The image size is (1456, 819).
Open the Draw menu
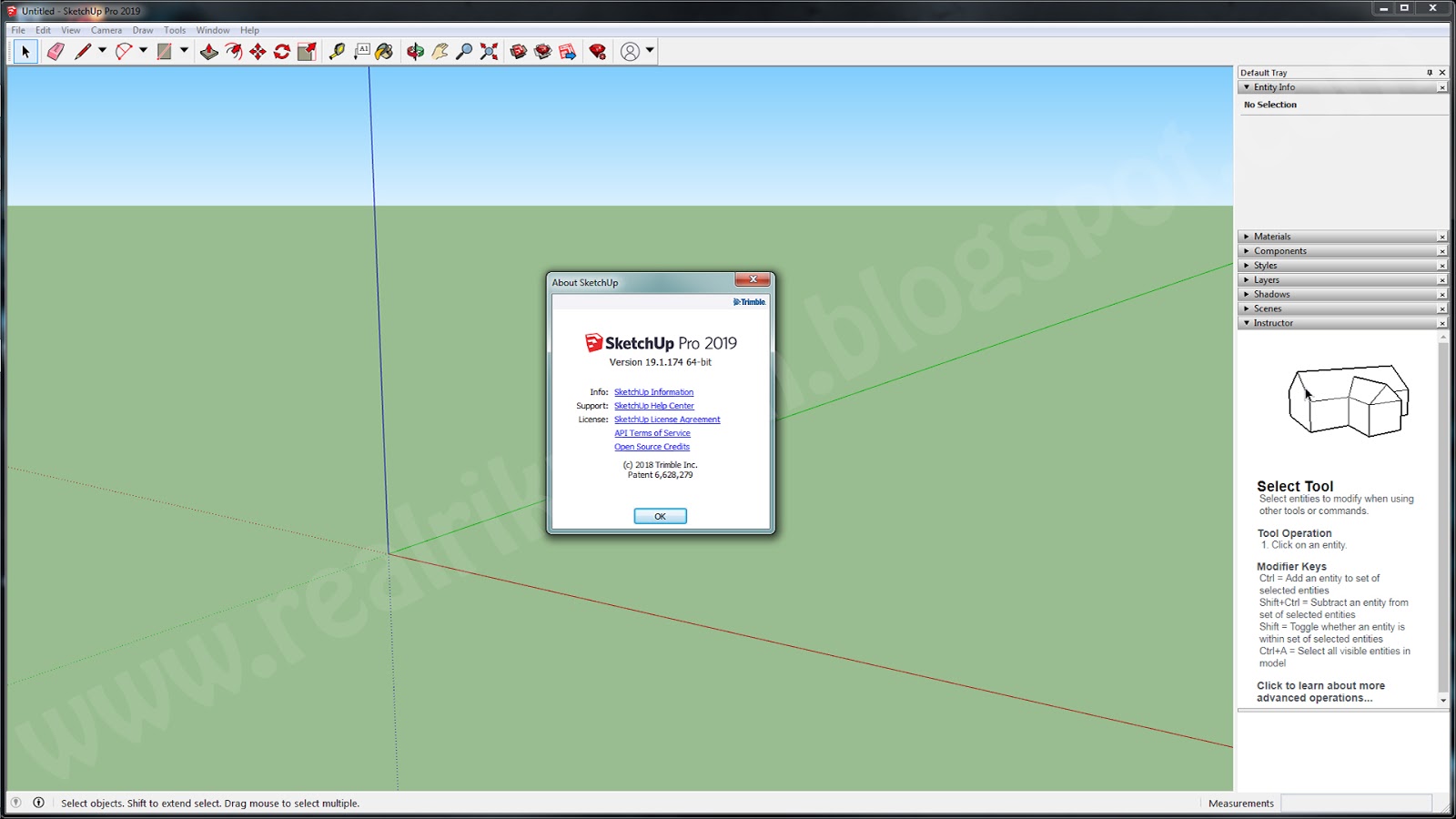[x=142, y=29]
